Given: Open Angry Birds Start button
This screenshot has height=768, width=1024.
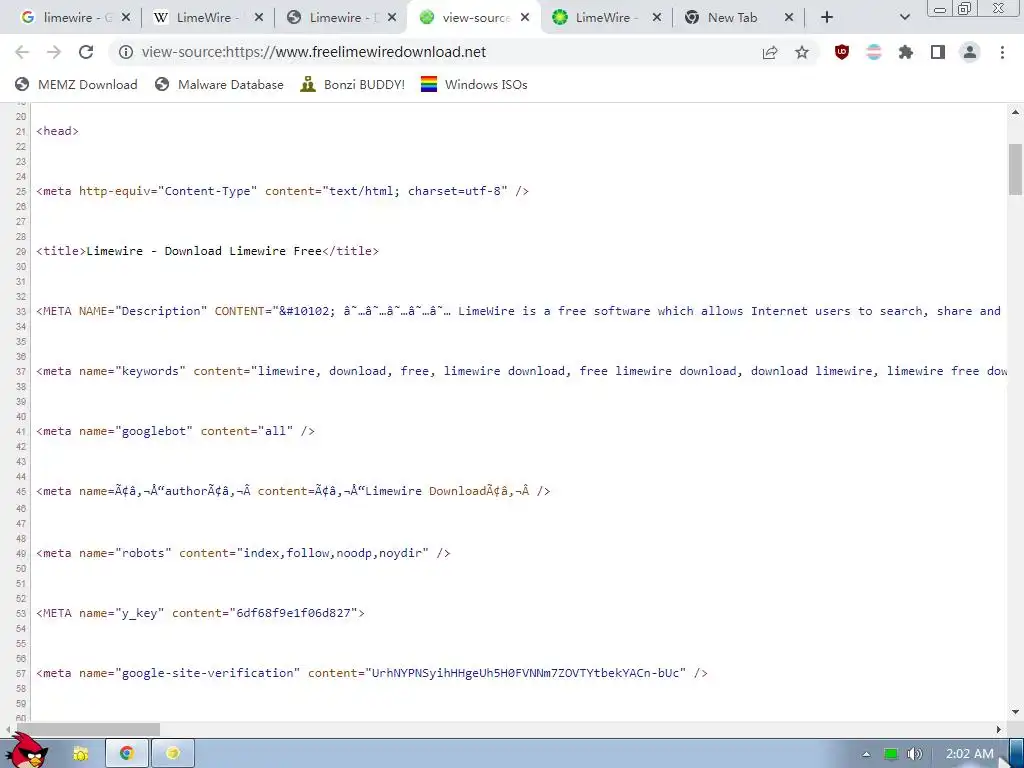Looking at the screenshot, I should (27, 751).
